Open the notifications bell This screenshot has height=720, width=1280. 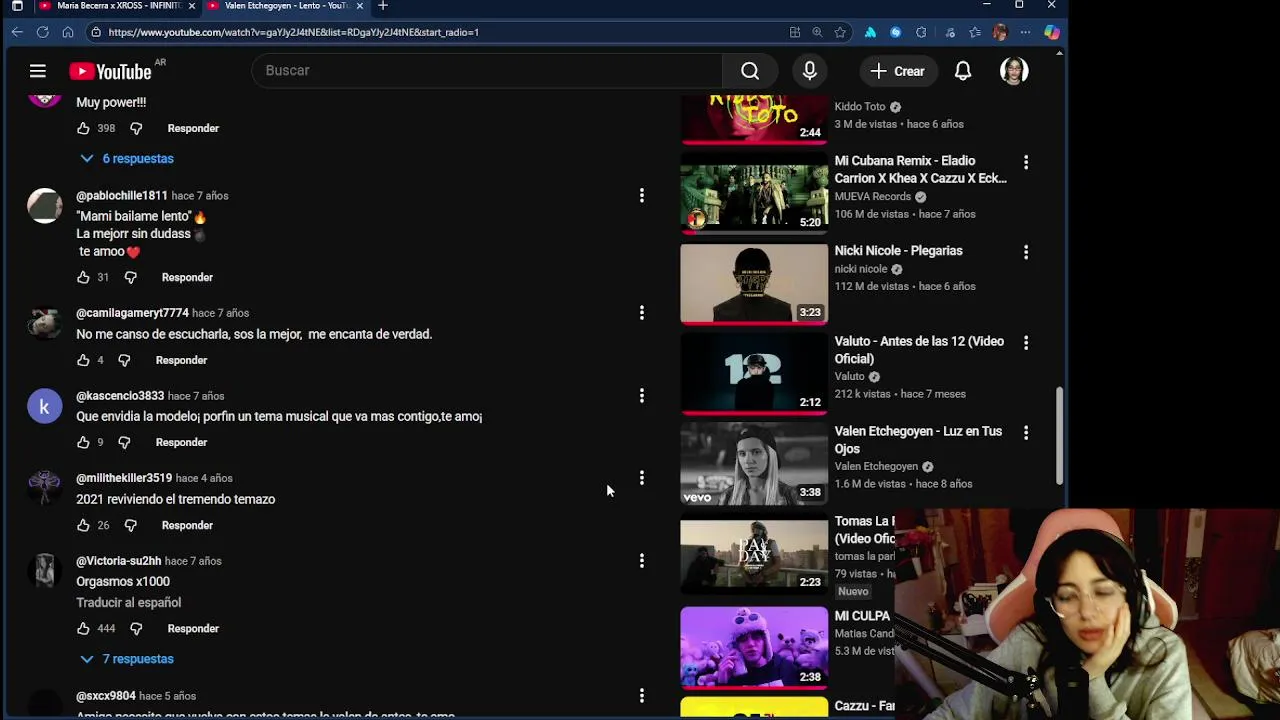963,71
